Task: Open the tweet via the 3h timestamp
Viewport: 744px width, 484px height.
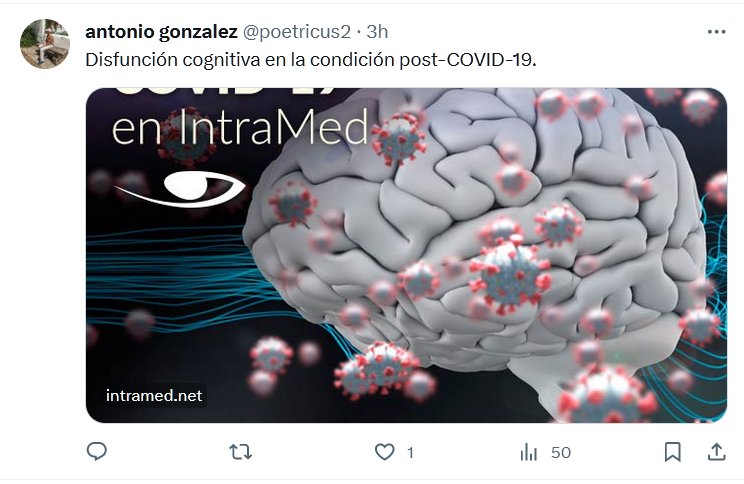Action: (x=377, y=32)
